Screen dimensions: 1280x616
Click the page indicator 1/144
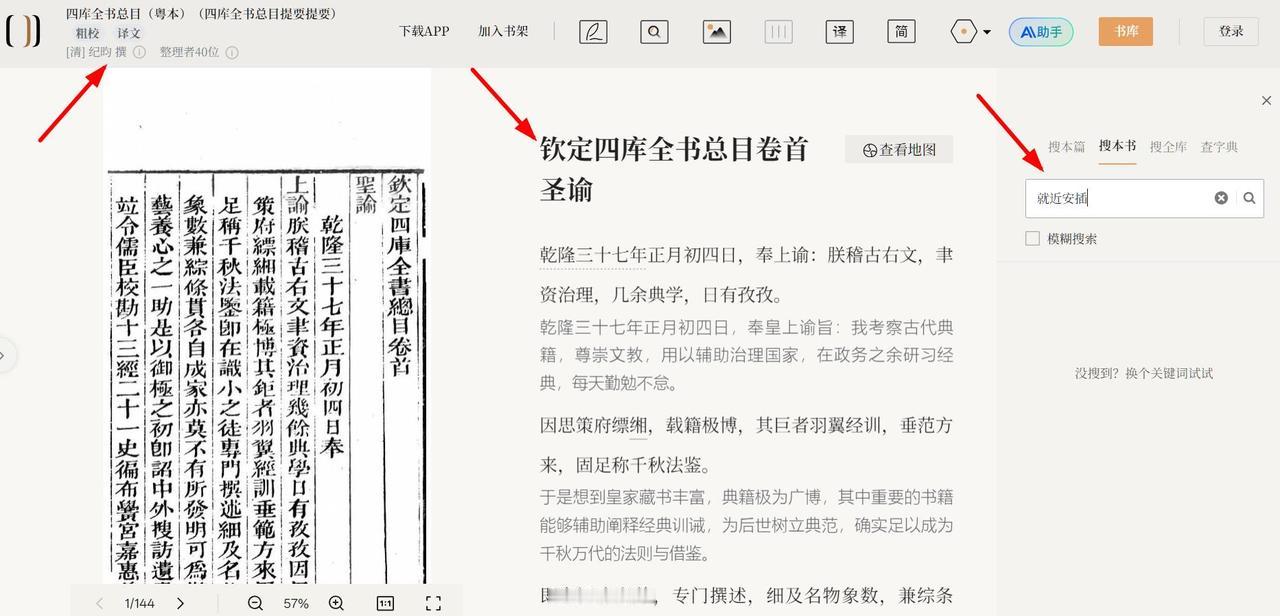140,603
